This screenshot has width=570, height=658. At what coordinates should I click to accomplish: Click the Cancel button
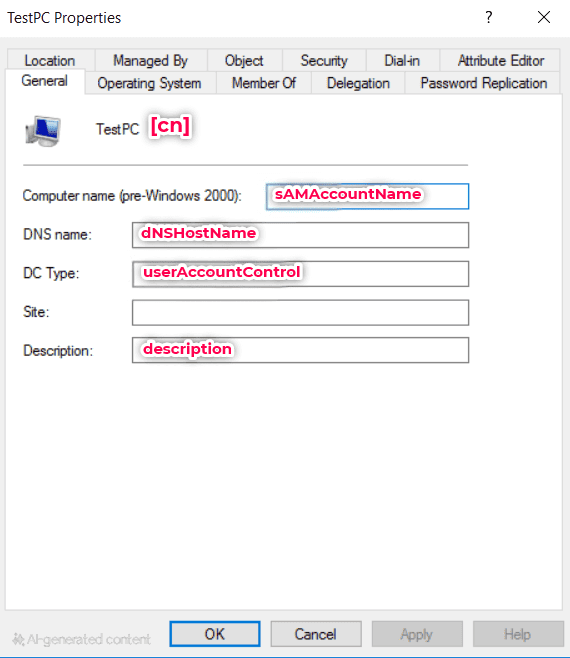316,634
